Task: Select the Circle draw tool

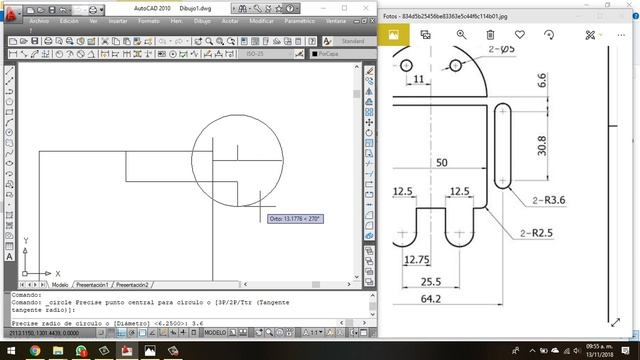Action: tap(9, 132)
